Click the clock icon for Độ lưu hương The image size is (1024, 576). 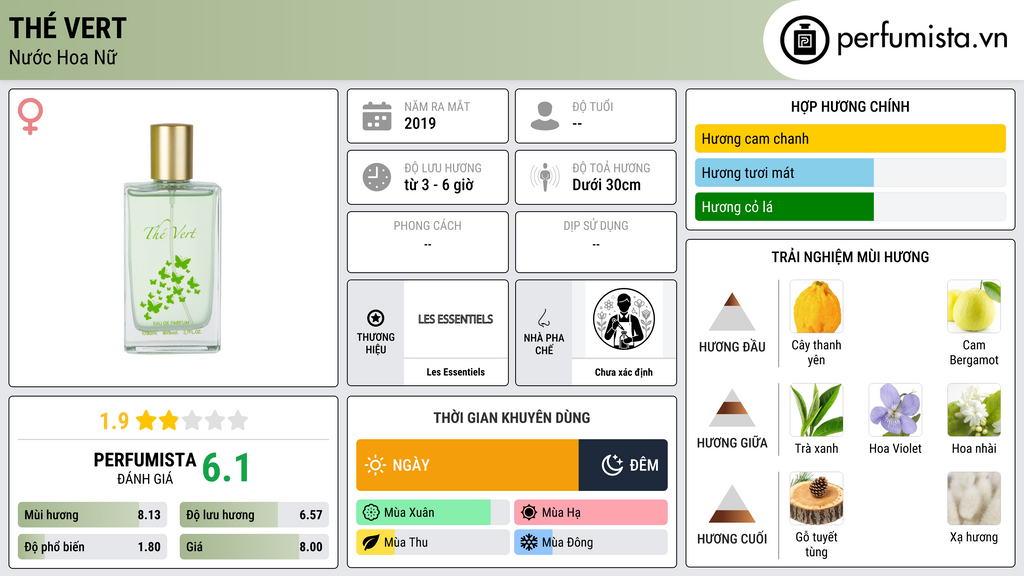[377, 177]
